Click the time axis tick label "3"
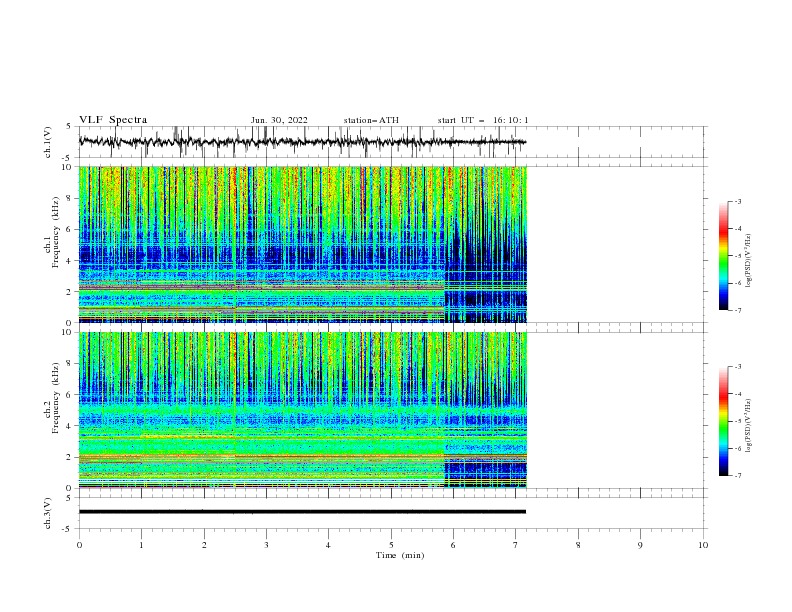The image size is (792, 612). pyautogui.click(x=266, y=545)
